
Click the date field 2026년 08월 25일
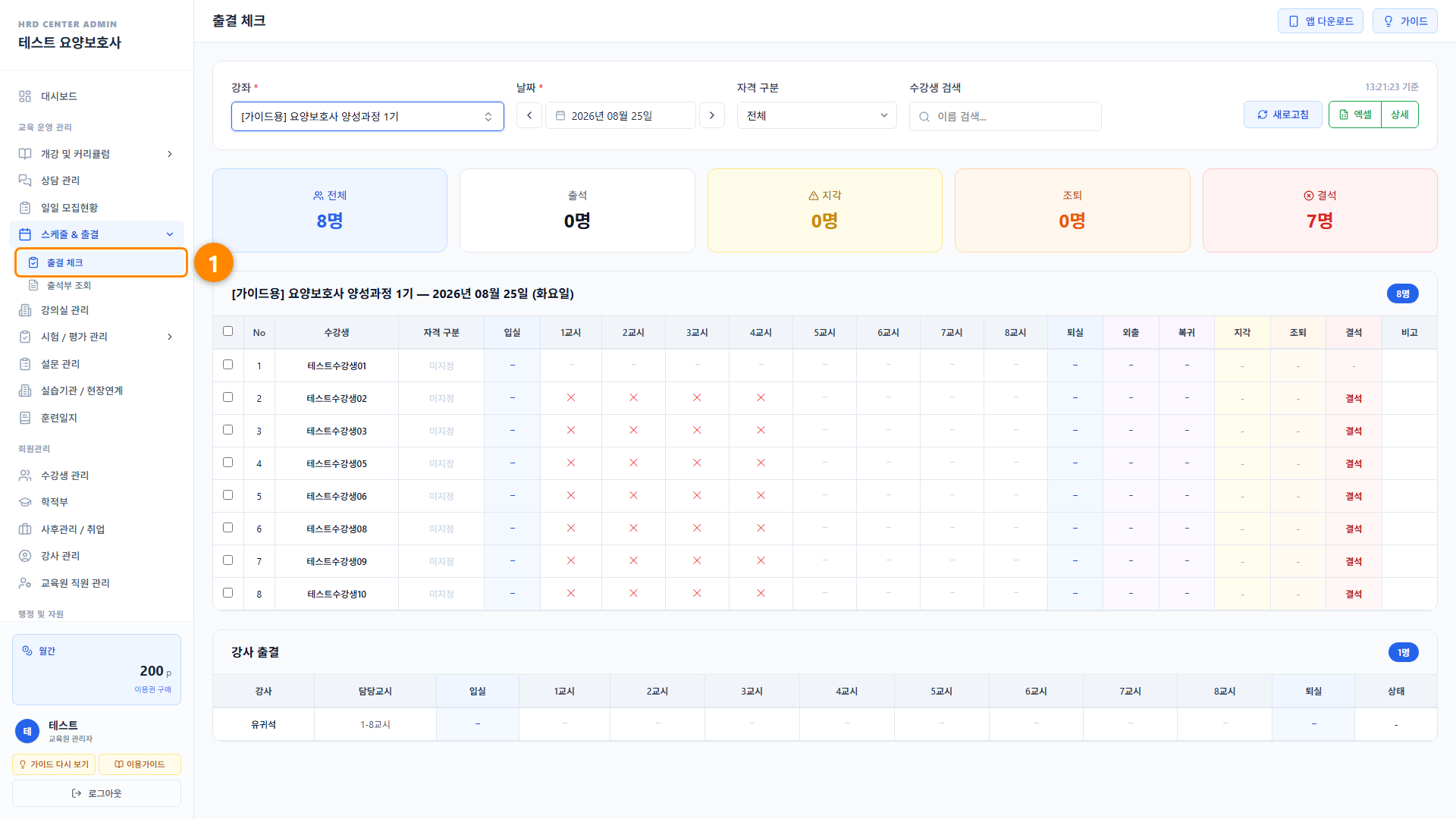pyautogui.click(x=620, y=115)
